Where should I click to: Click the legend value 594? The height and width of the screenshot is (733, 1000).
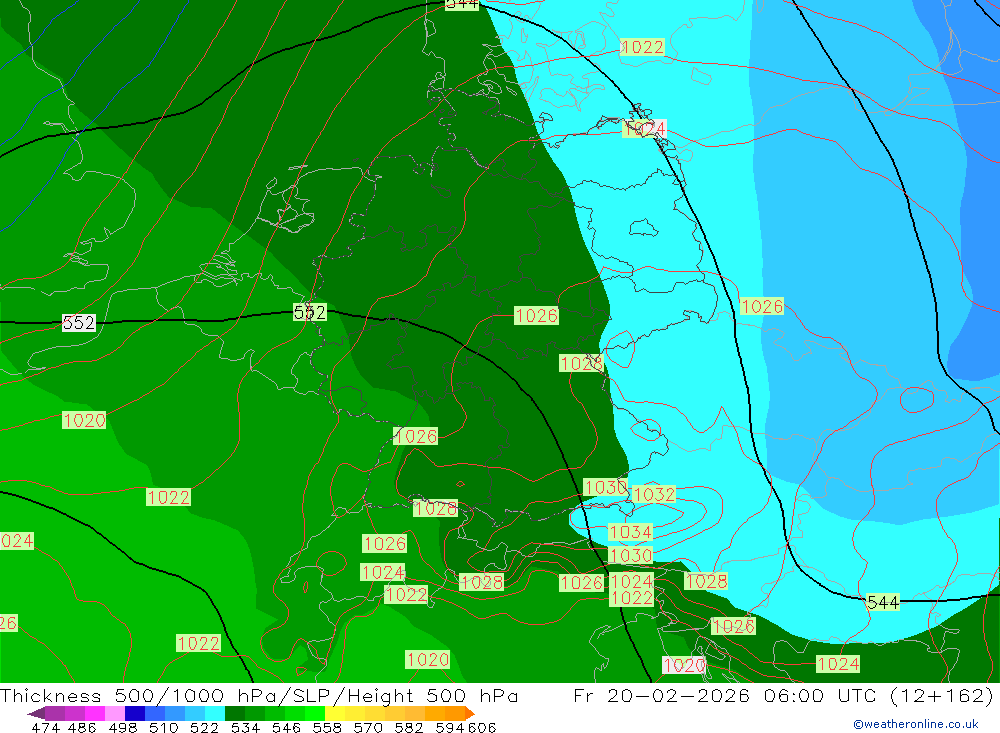(450, 728)
